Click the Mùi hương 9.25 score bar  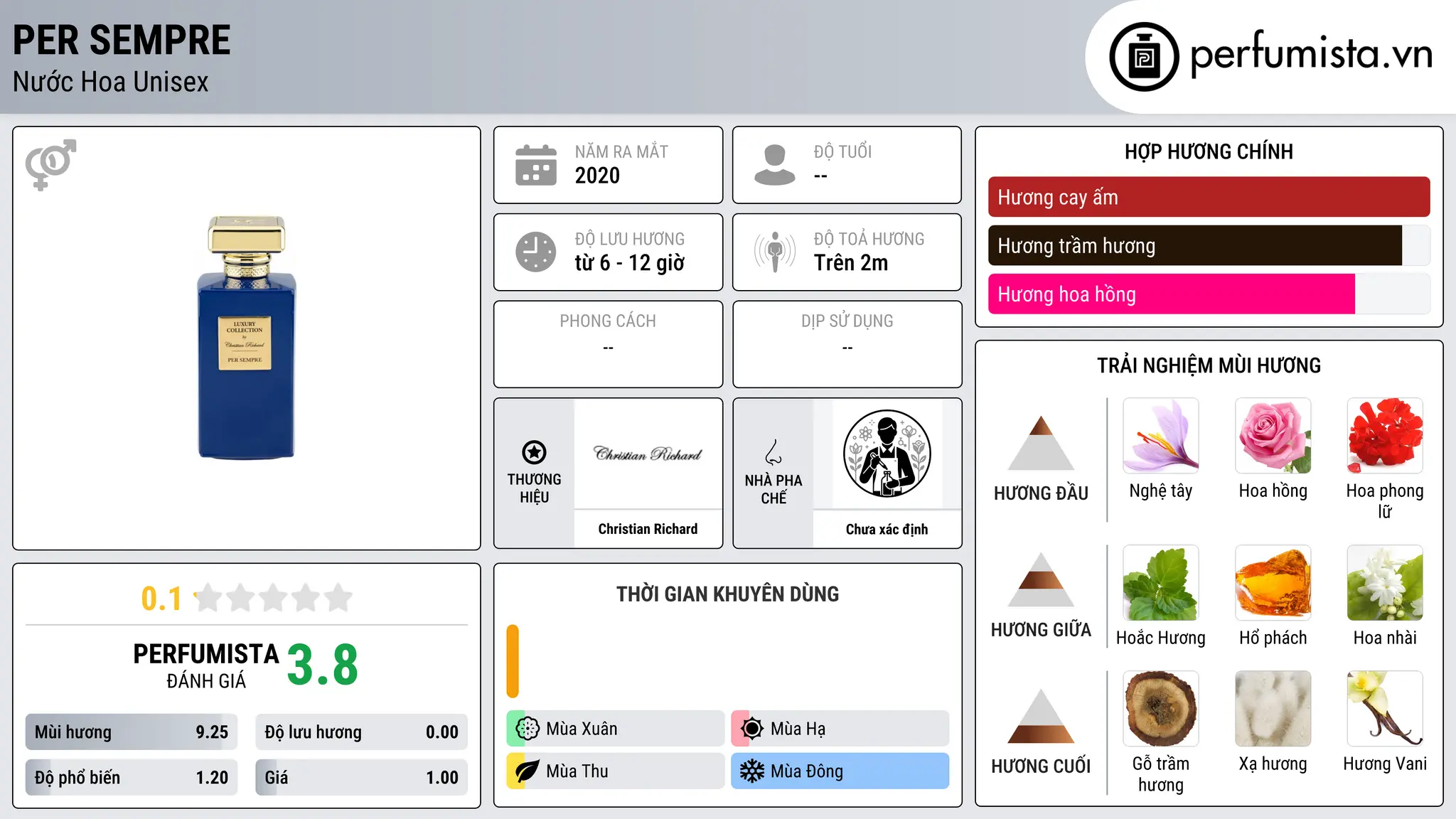coord(132,732)
